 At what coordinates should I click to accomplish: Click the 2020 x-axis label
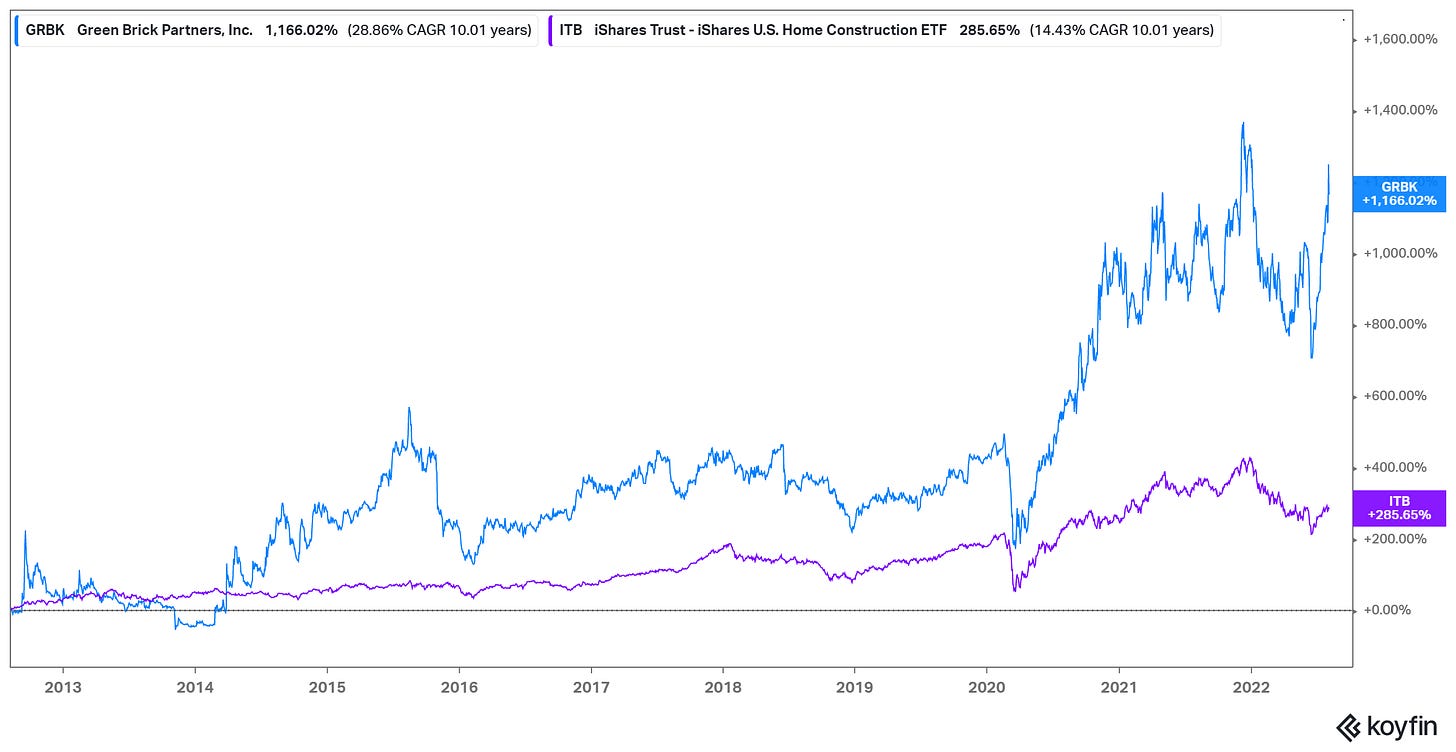[986, 689]
